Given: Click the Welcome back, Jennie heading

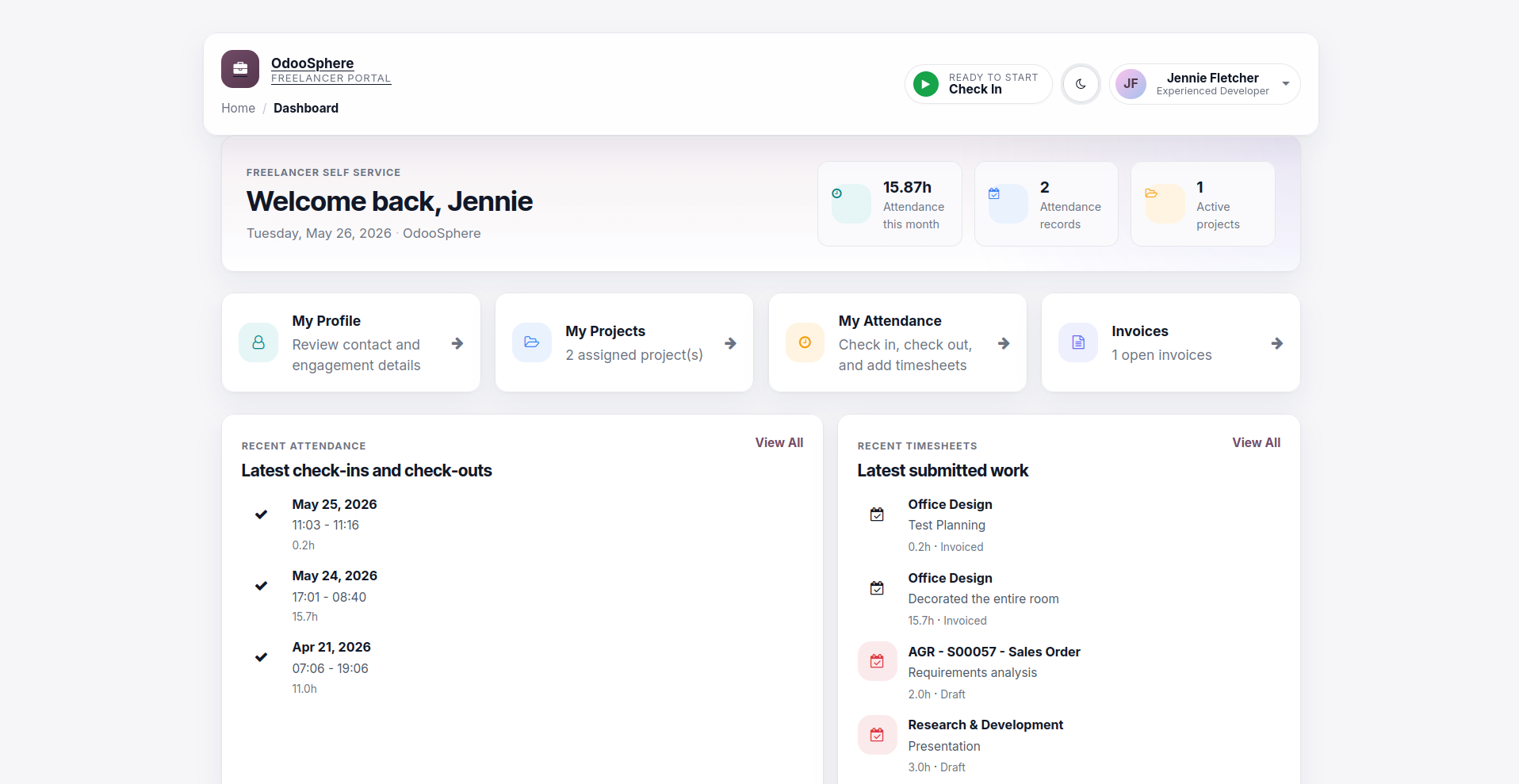Looking at the screenshot, I should click(389, 201).
